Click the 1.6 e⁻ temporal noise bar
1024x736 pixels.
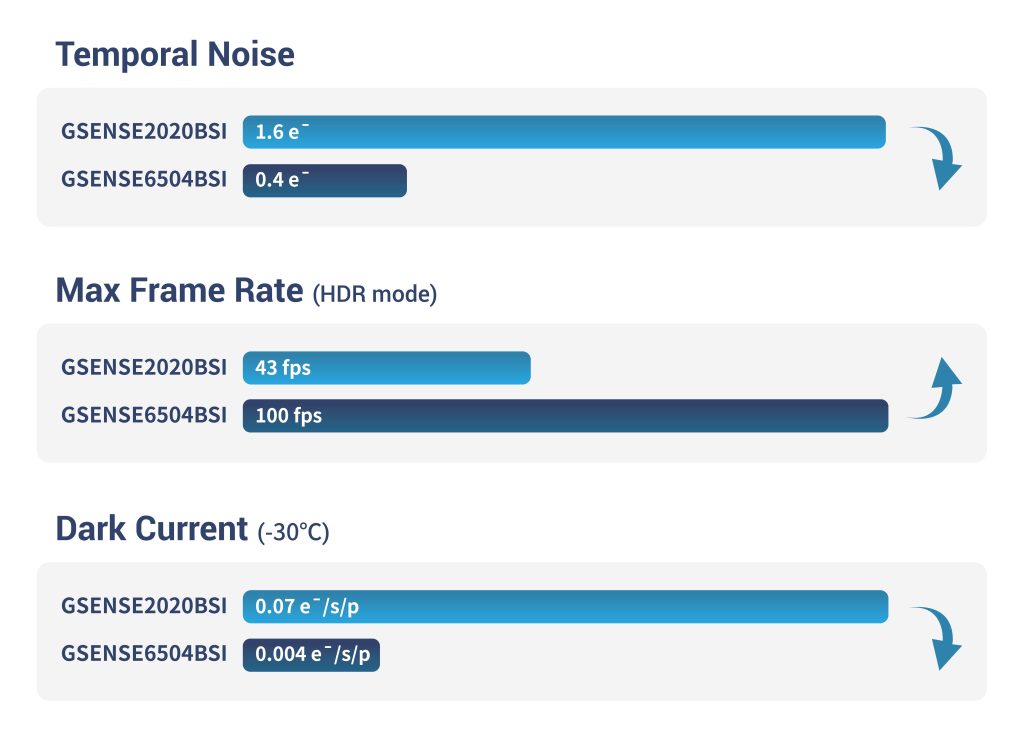click(x=564, y=132)
